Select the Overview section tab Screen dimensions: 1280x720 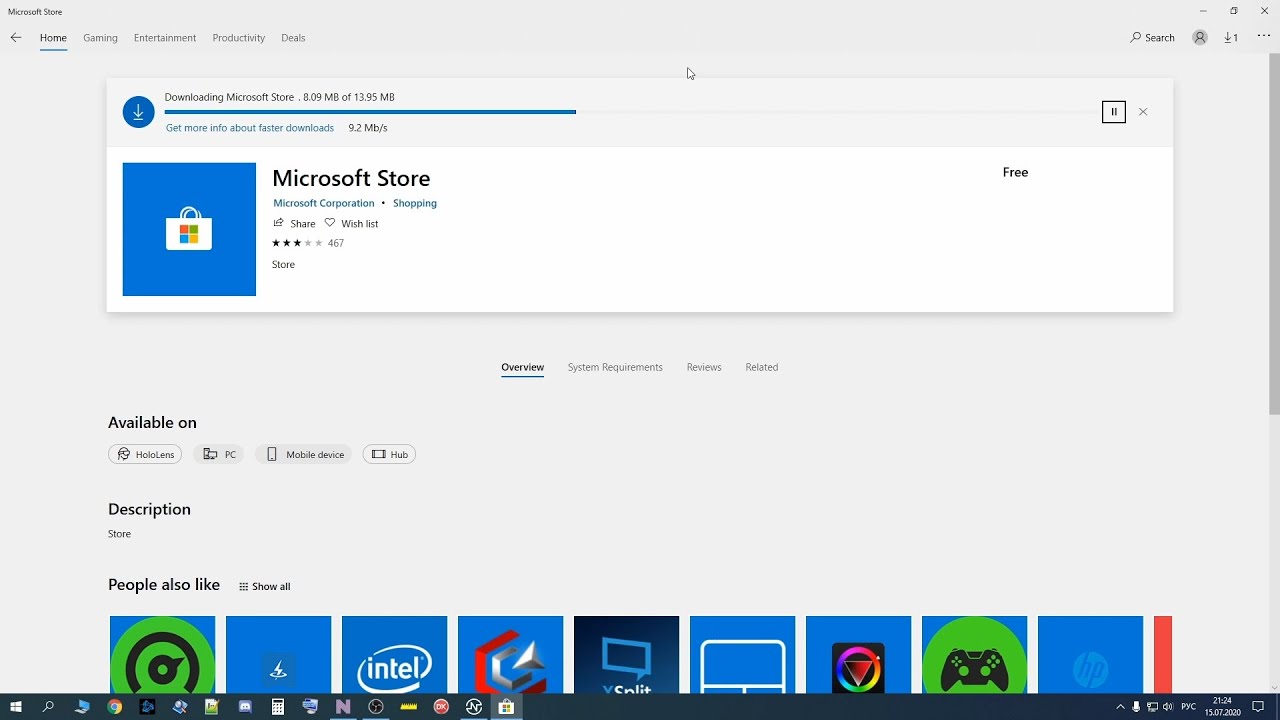click(x=522, y=367)
